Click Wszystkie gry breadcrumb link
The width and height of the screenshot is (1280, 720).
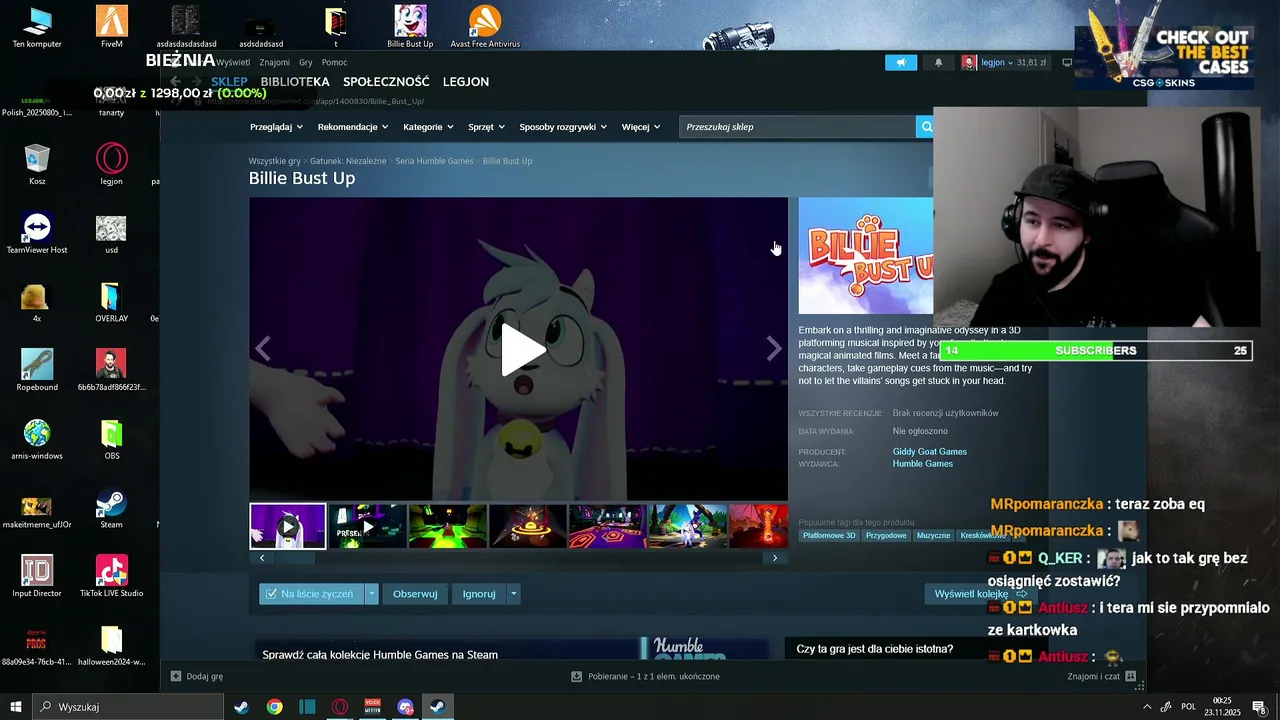(x=275, y=161)
